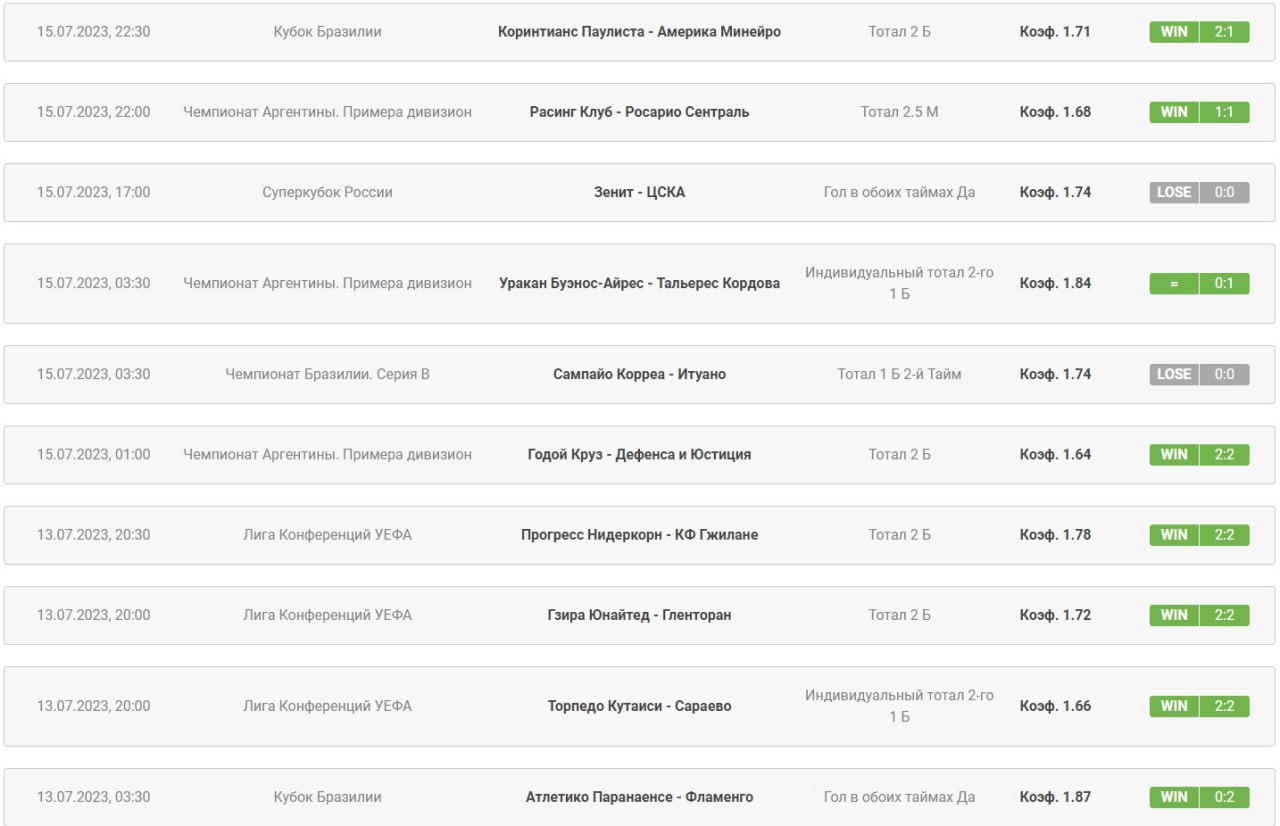The height and width of the screenshot is (826, 1280).
Task: Open the Торпедо Кутаиси - Сараево match
Action: [639, 706]
